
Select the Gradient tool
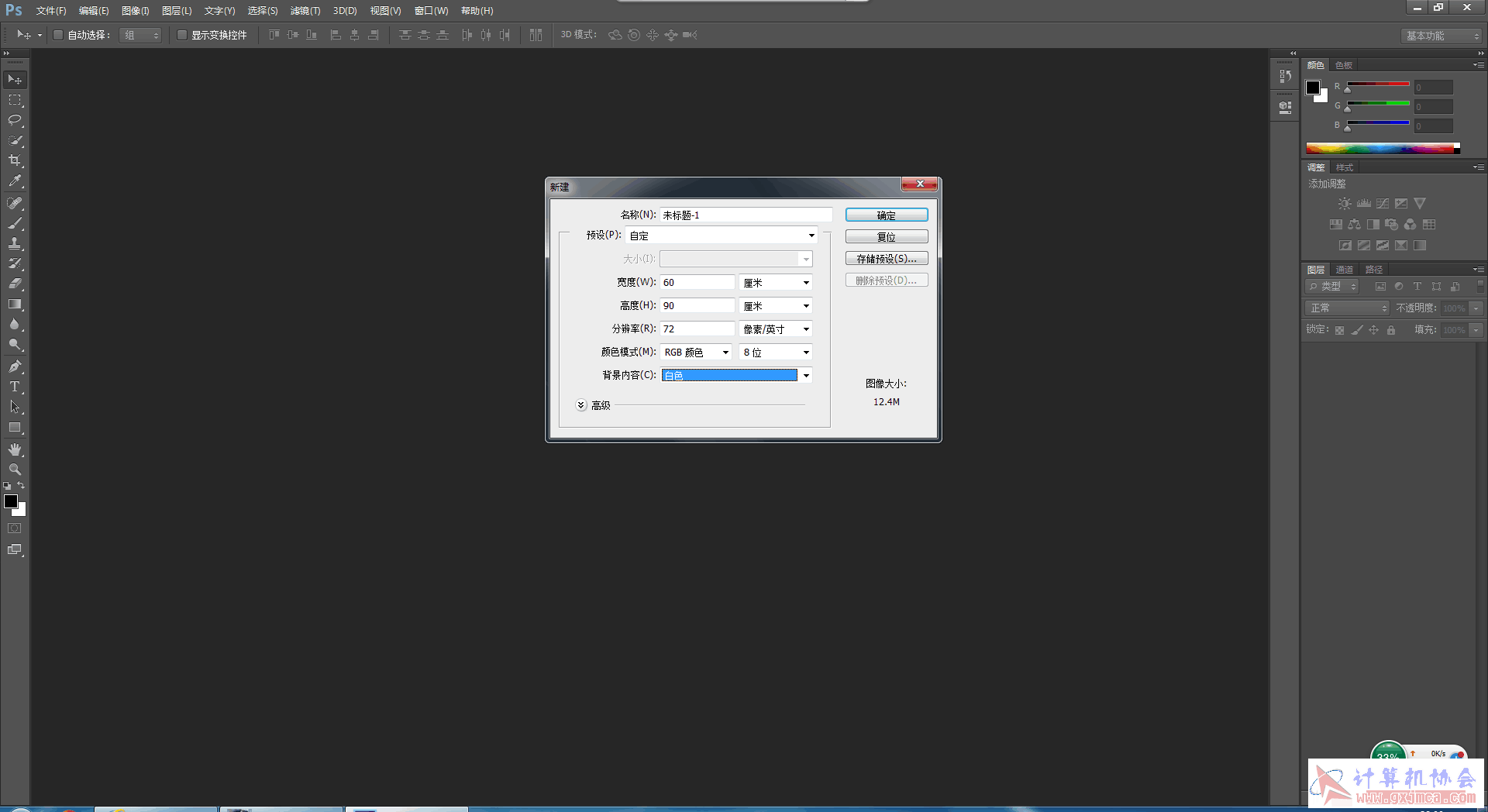pyautogui.click(x=15, y=304)
